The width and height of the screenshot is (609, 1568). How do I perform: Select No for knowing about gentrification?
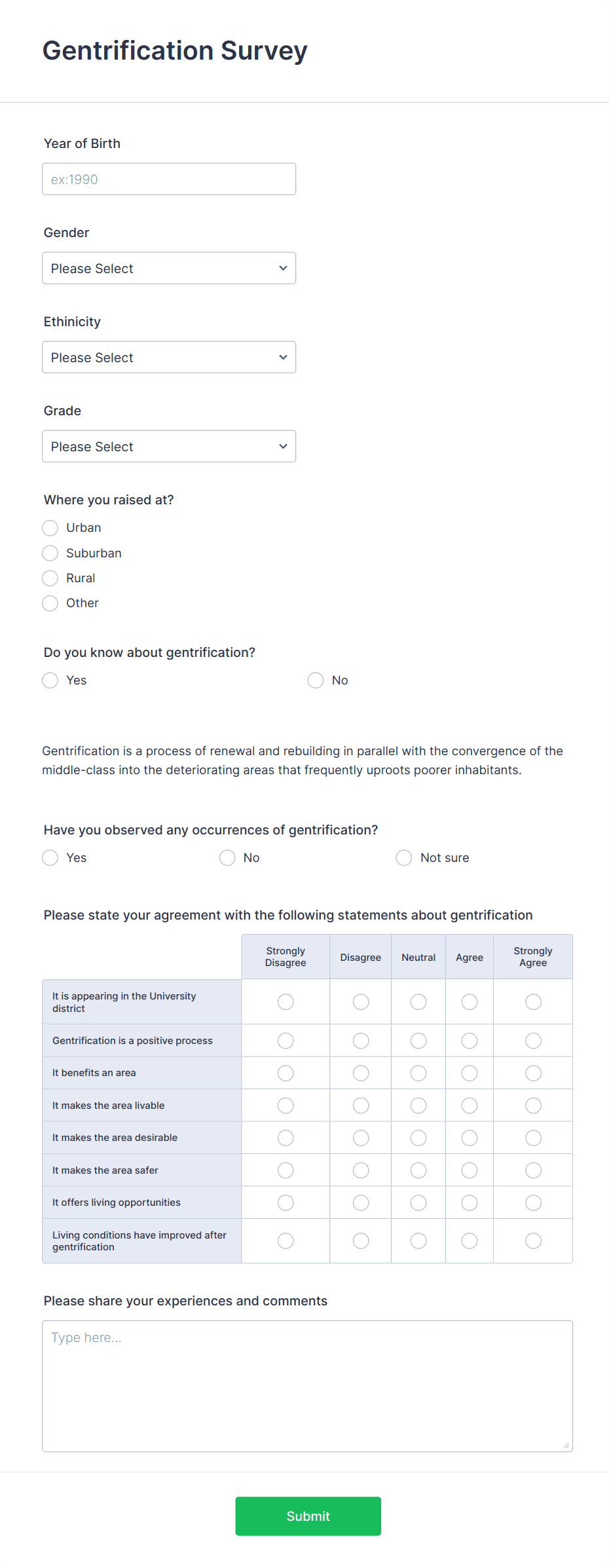click(x=316, y=681)
